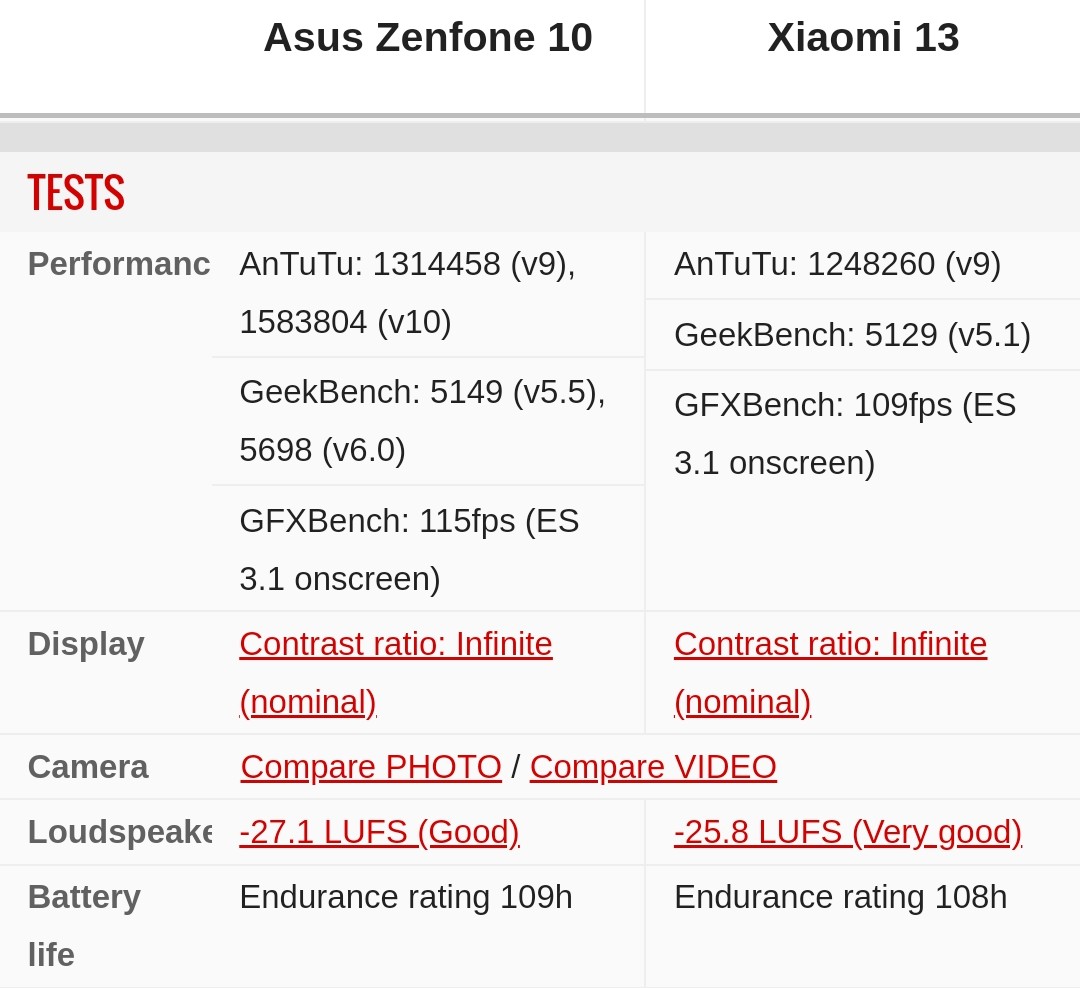Click the Battery life row label

pos(84,897)
